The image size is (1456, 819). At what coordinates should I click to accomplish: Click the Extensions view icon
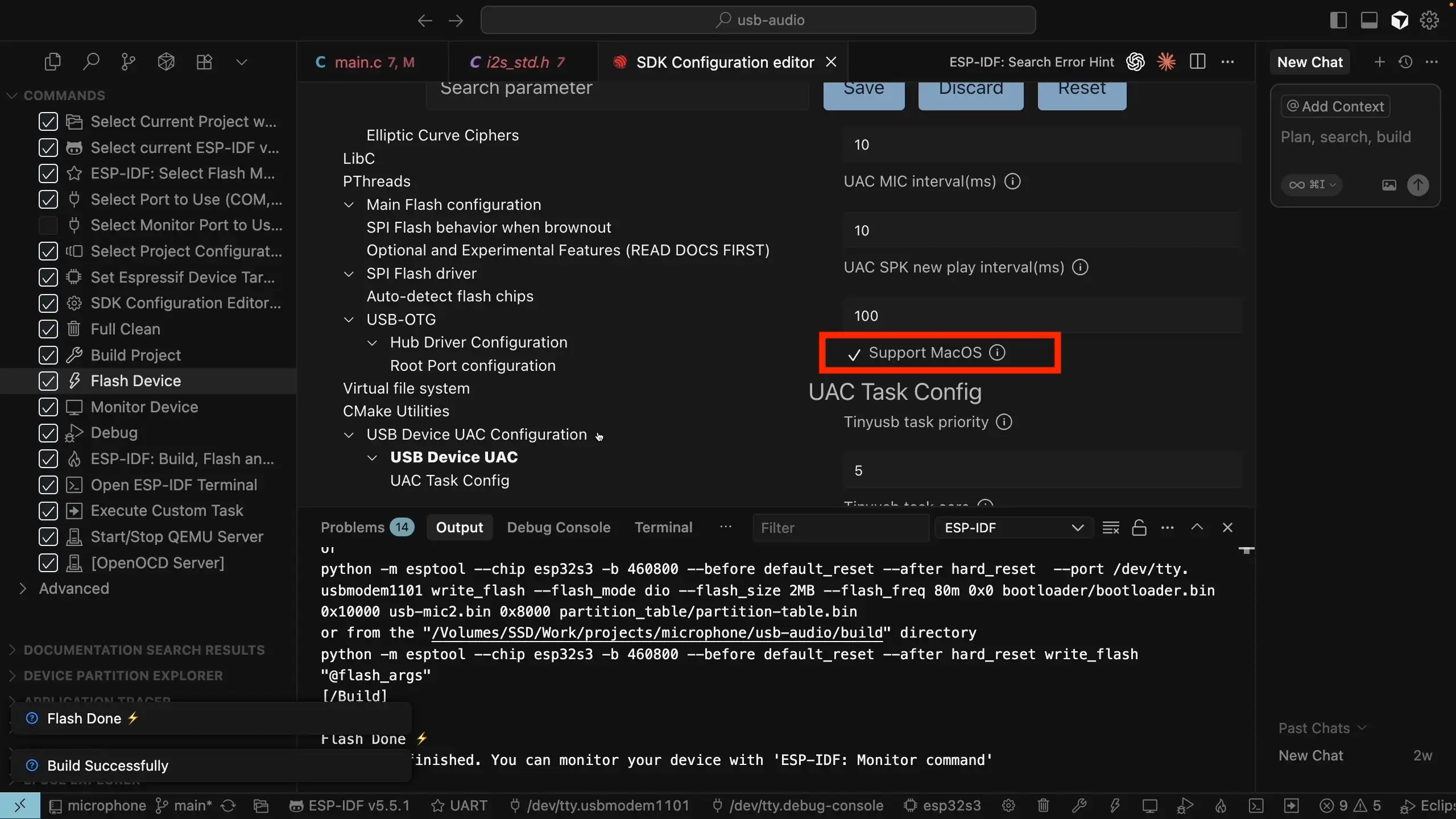[204, 61]
